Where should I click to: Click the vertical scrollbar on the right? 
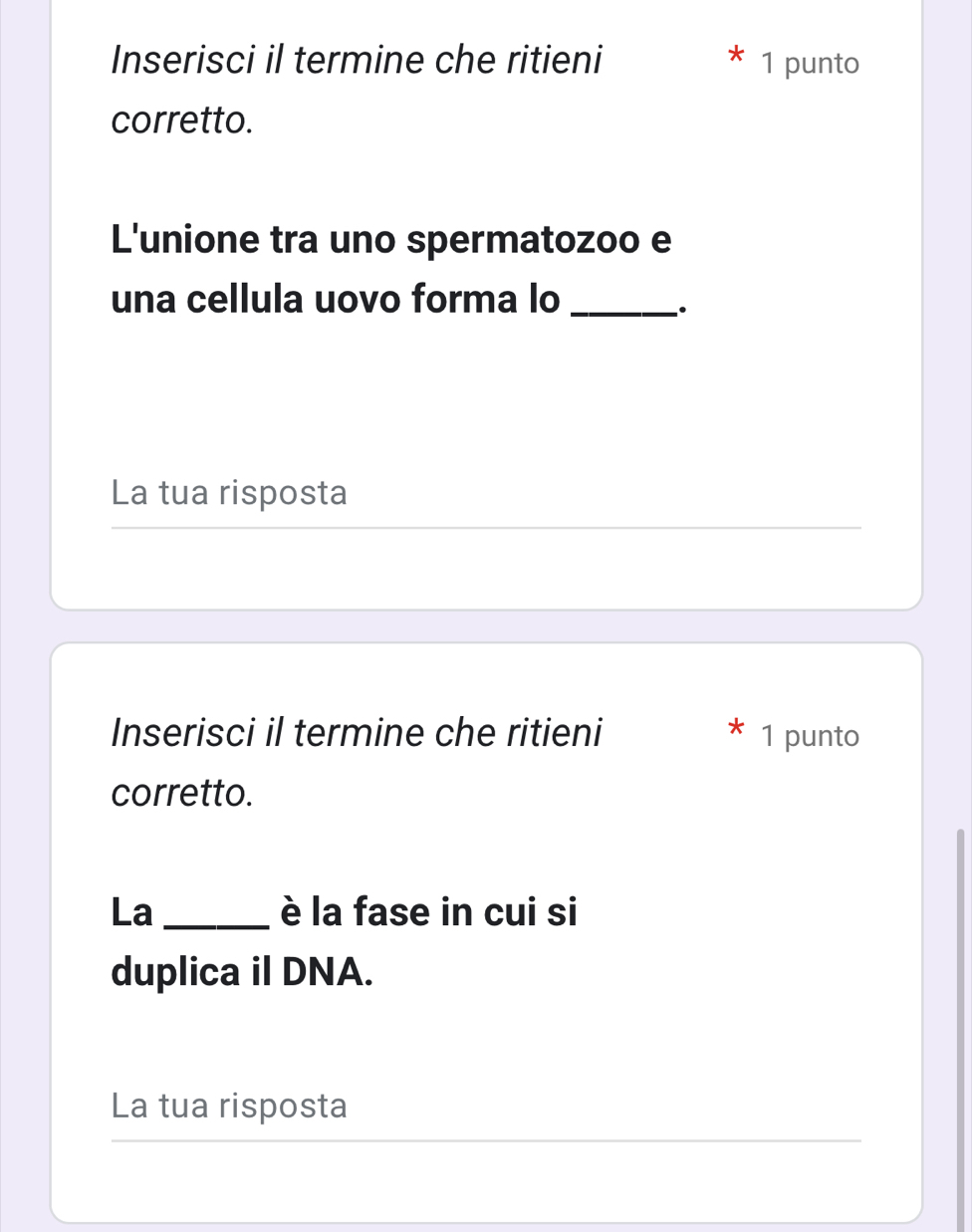click(960, 1026)
